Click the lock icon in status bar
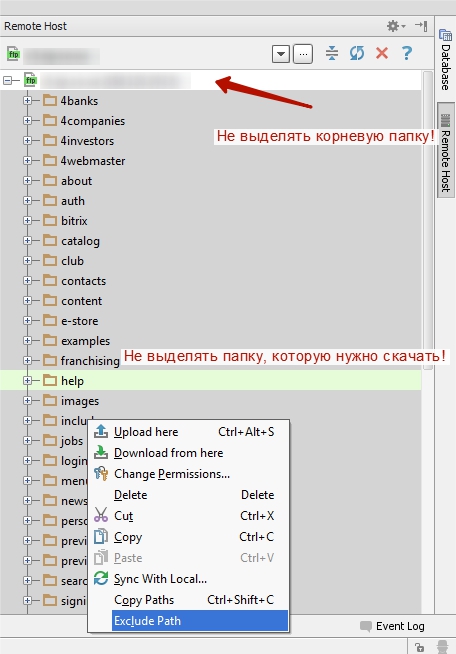The height and width of the screenshot is (654, 456). point(420,647)
